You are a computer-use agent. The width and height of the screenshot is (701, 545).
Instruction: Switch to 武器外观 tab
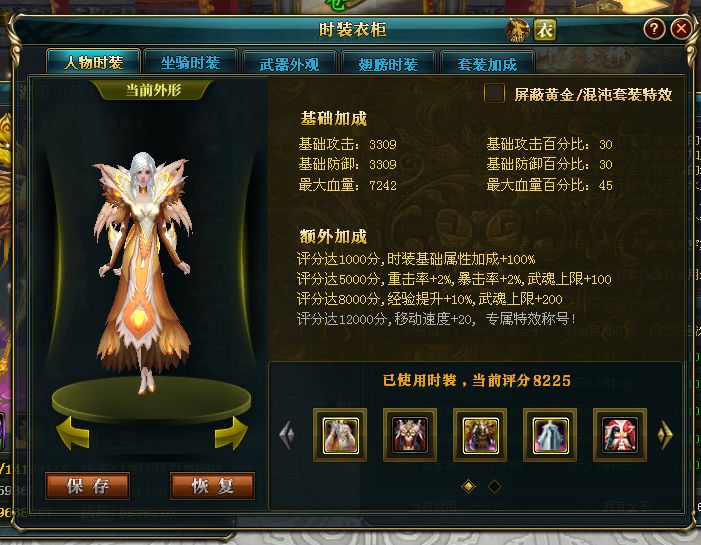coord(289,63)
